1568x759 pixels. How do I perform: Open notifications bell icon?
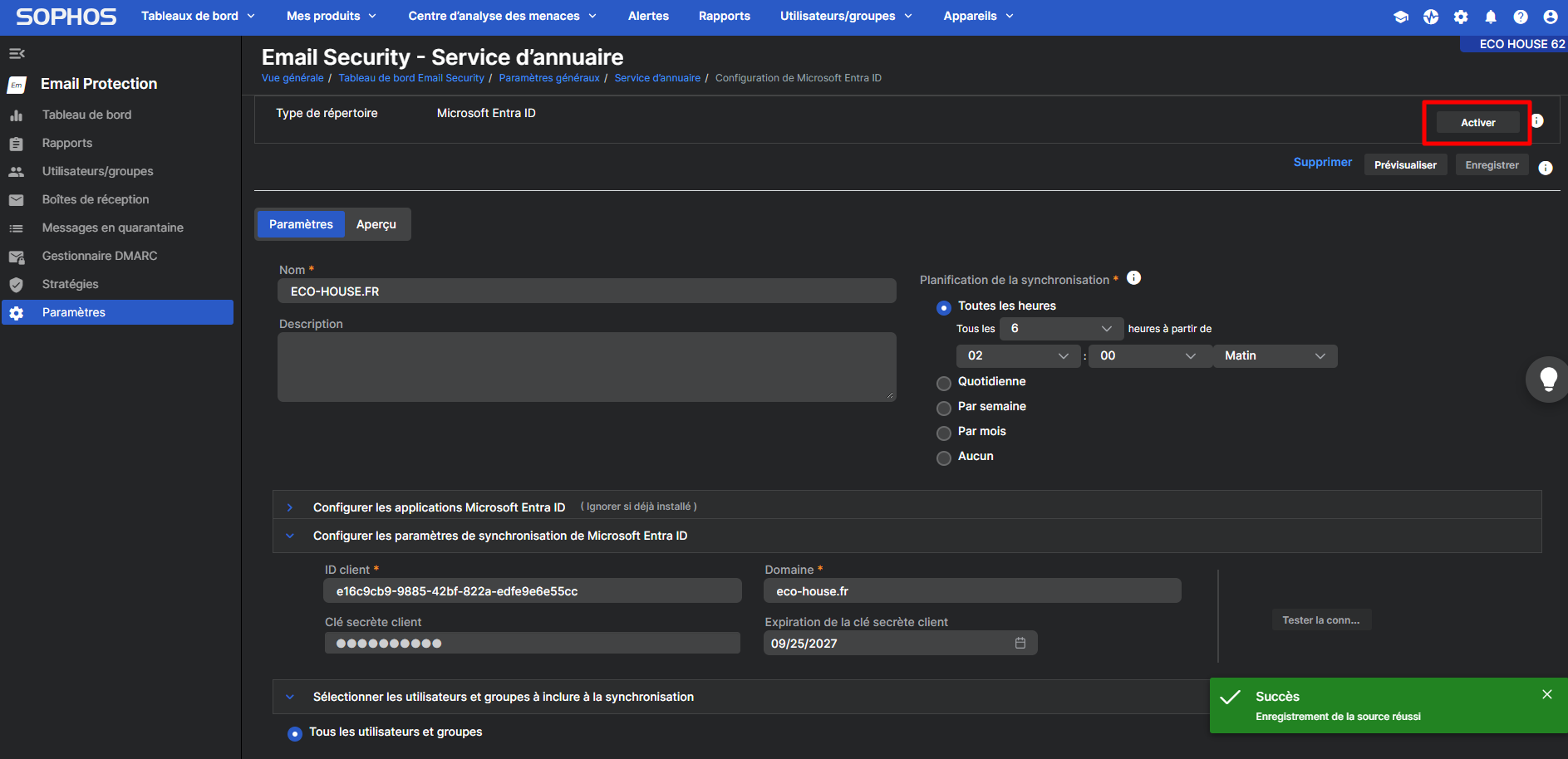point(1491,17)
